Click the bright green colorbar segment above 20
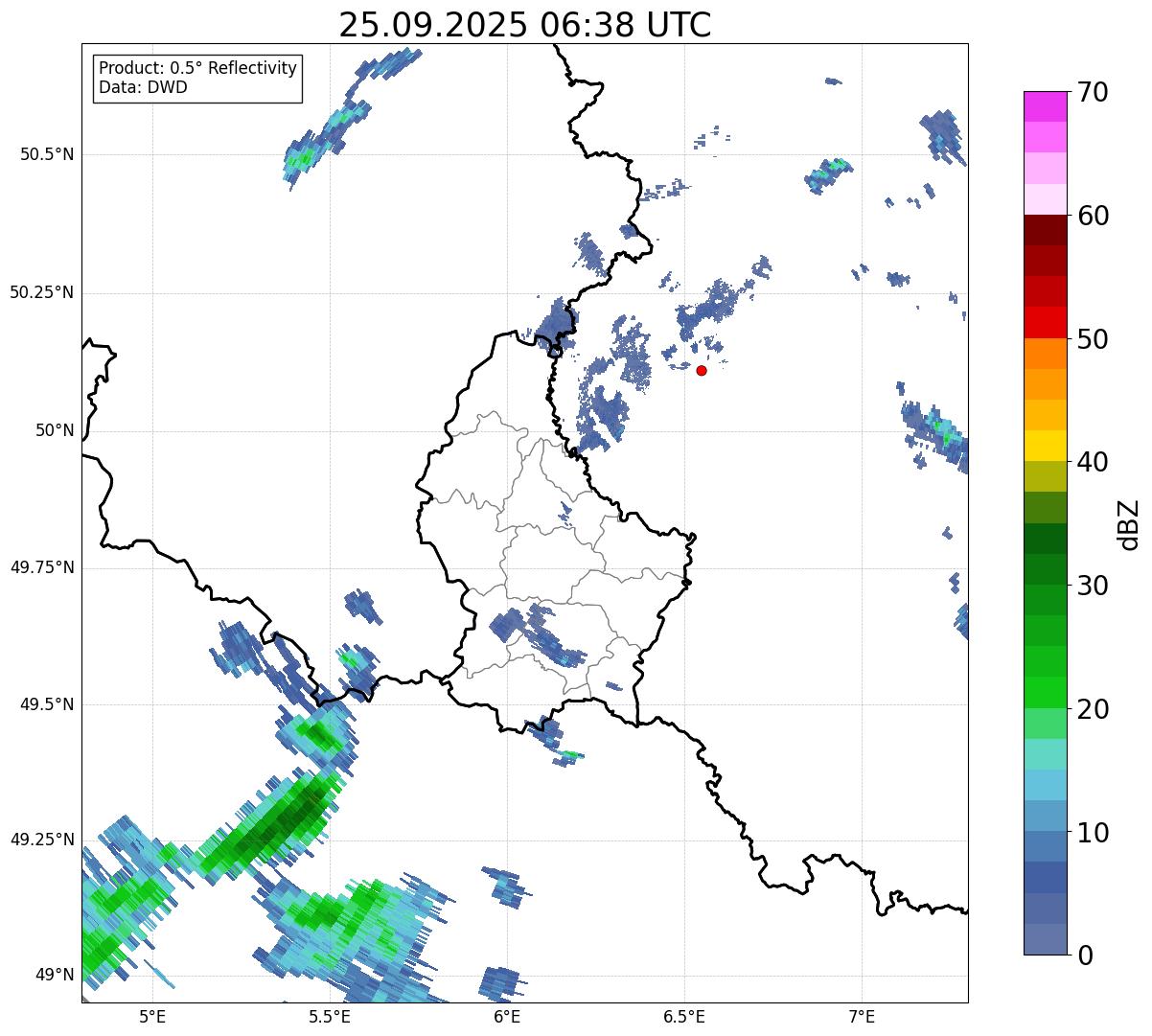The image size is (1152, 1036). (x=1046, y=693)
